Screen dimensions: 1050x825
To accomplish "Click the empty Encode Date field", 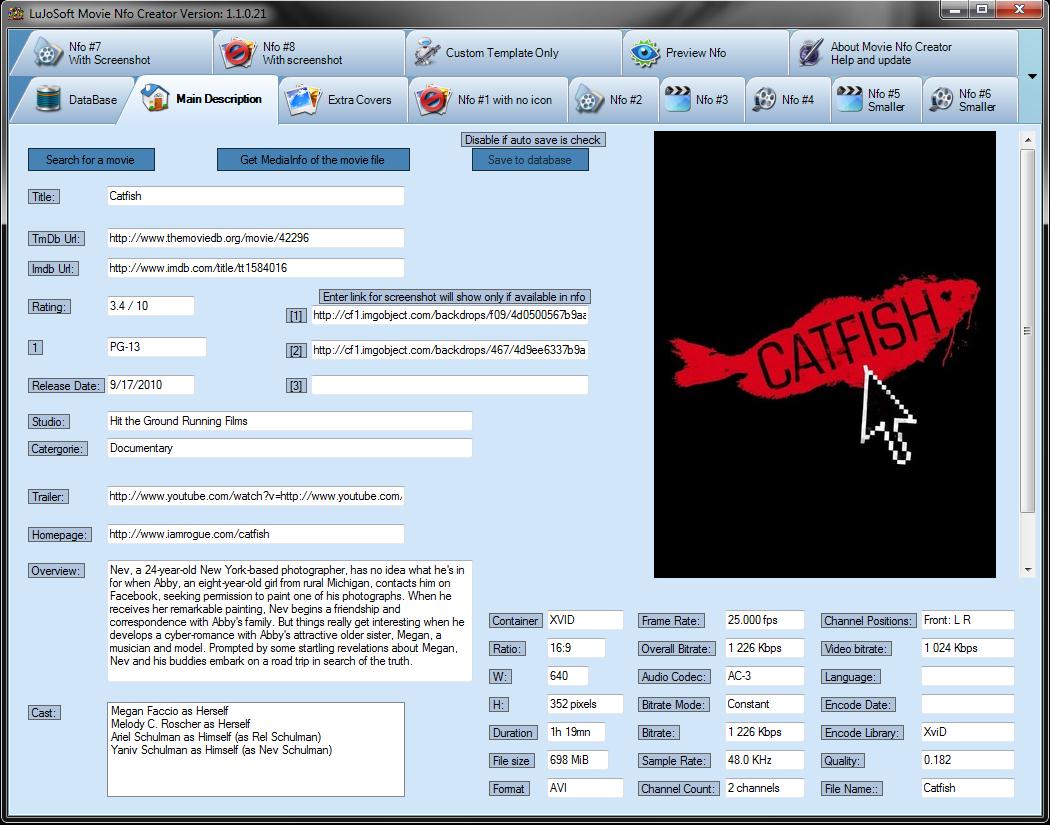I will [968, 704].
